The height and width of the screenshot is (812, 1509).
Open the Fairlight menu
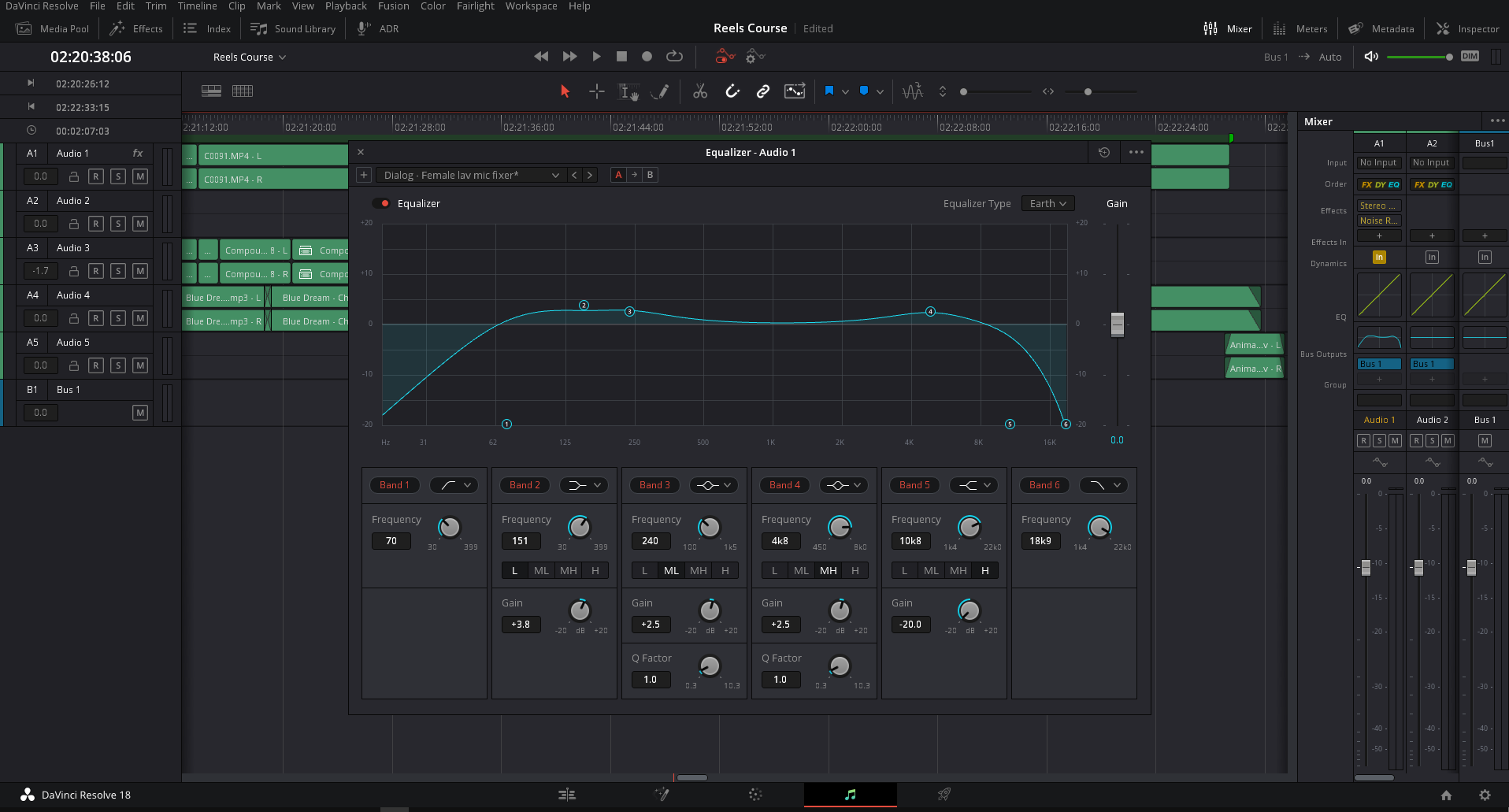click(x=475, y=6)
